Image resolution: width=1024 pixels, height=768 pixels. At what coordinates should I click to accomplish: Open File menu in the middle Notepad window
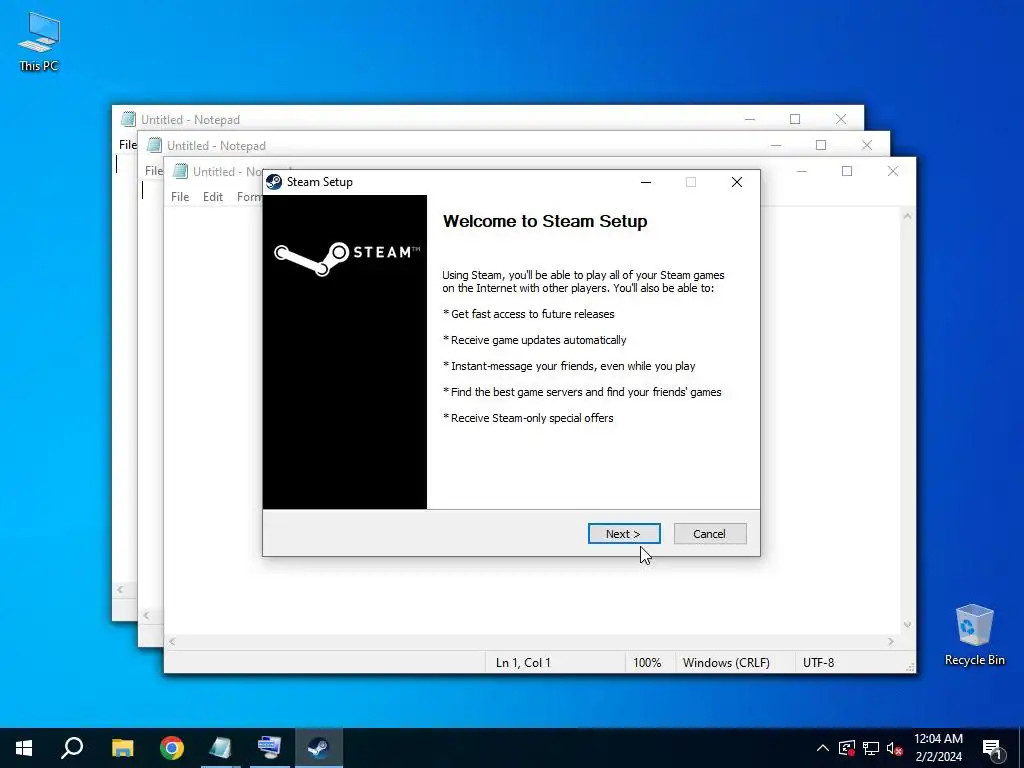click(x=153, y=170)
